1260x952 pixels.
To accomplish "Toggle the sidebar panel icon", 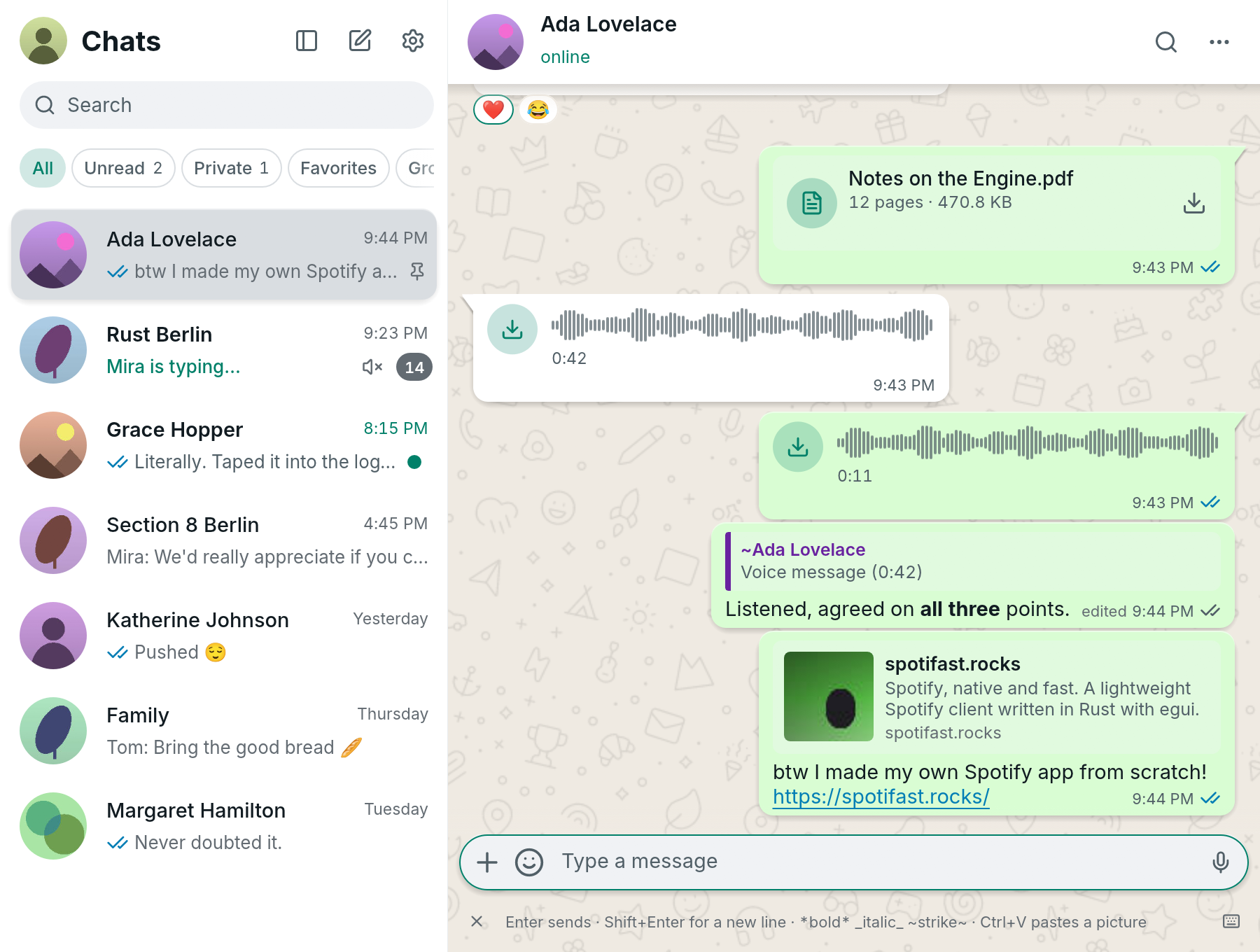I will coord(307,41).
